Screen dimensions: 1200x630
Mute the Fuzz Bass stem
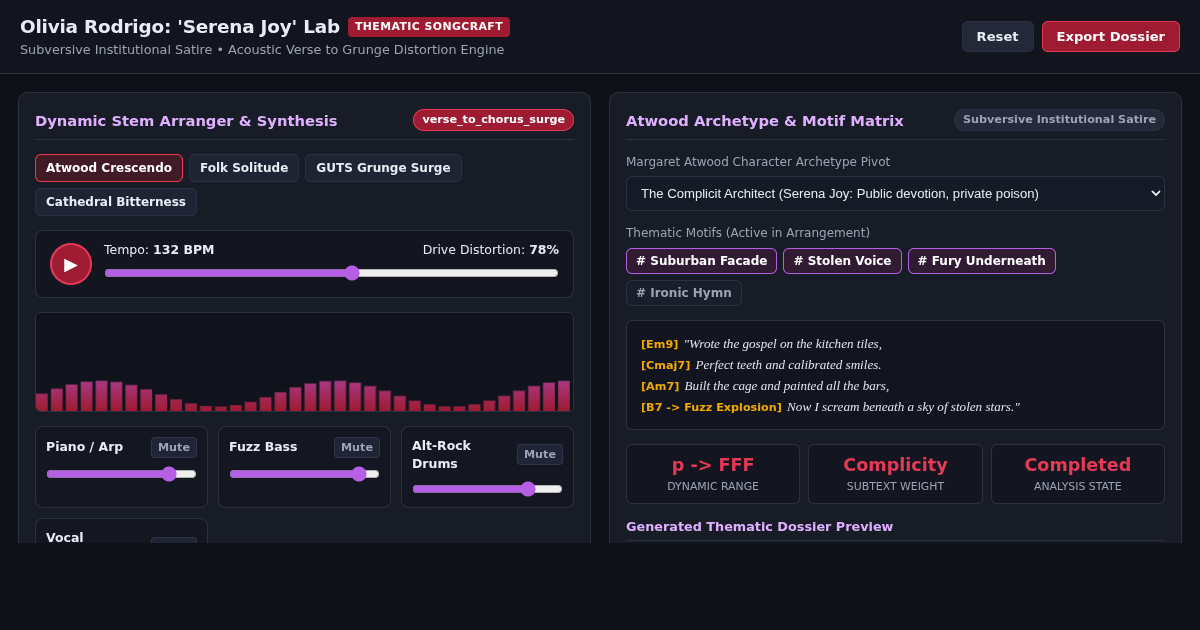357,447
